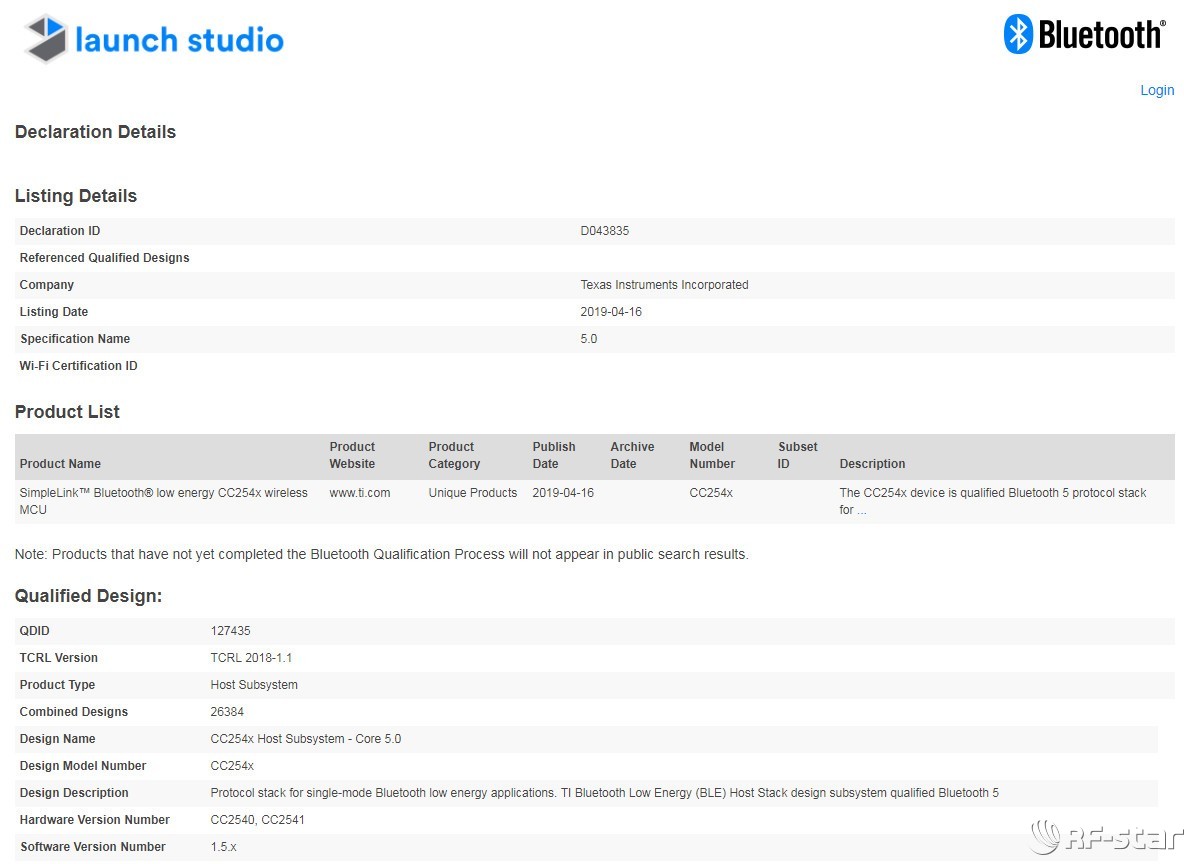Click the Bluetooth logo icon

(1018, 34)
